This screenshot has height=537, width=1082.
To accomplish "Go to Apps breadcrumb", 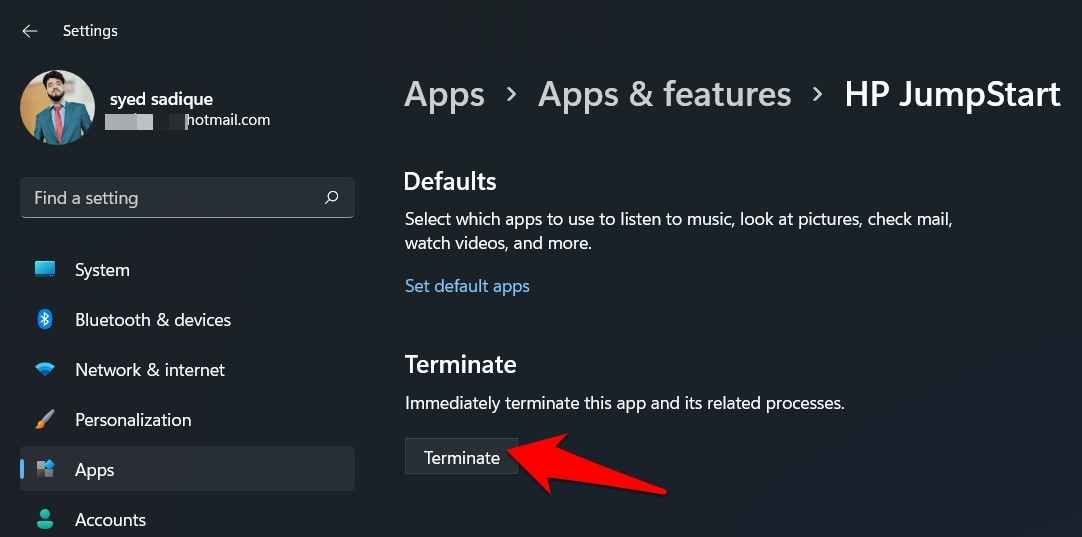I will [444, 95].
